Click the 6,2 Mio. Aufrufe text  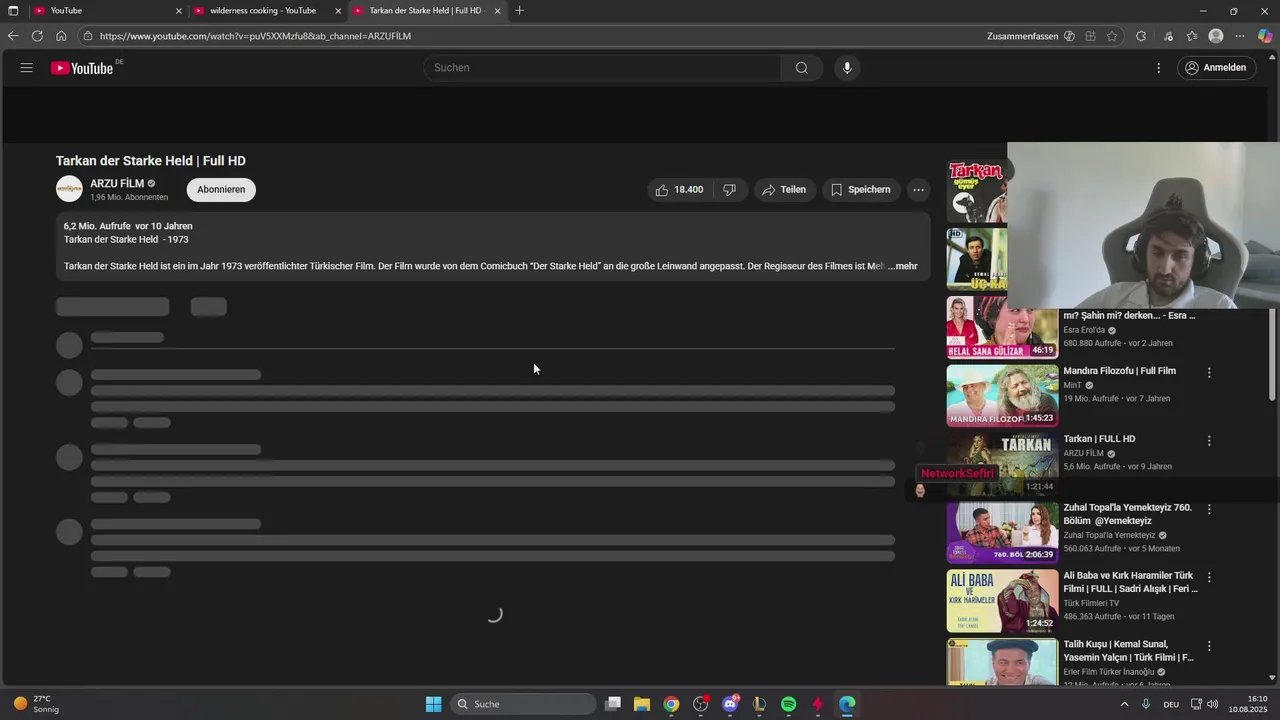coord(98,226)
